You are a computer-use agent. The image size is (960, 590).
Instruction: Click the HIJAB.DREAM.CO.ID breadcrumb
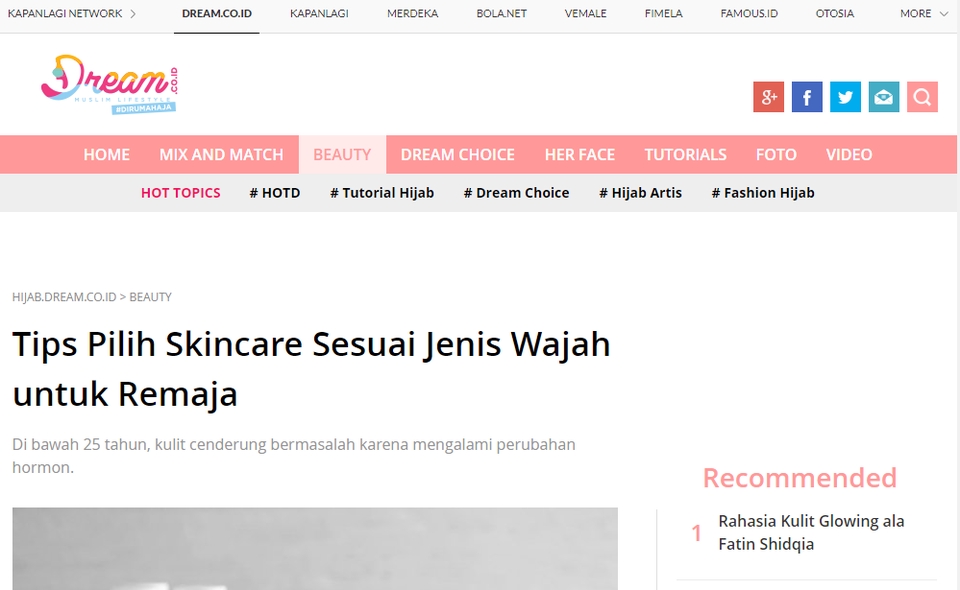click(64, 297)
